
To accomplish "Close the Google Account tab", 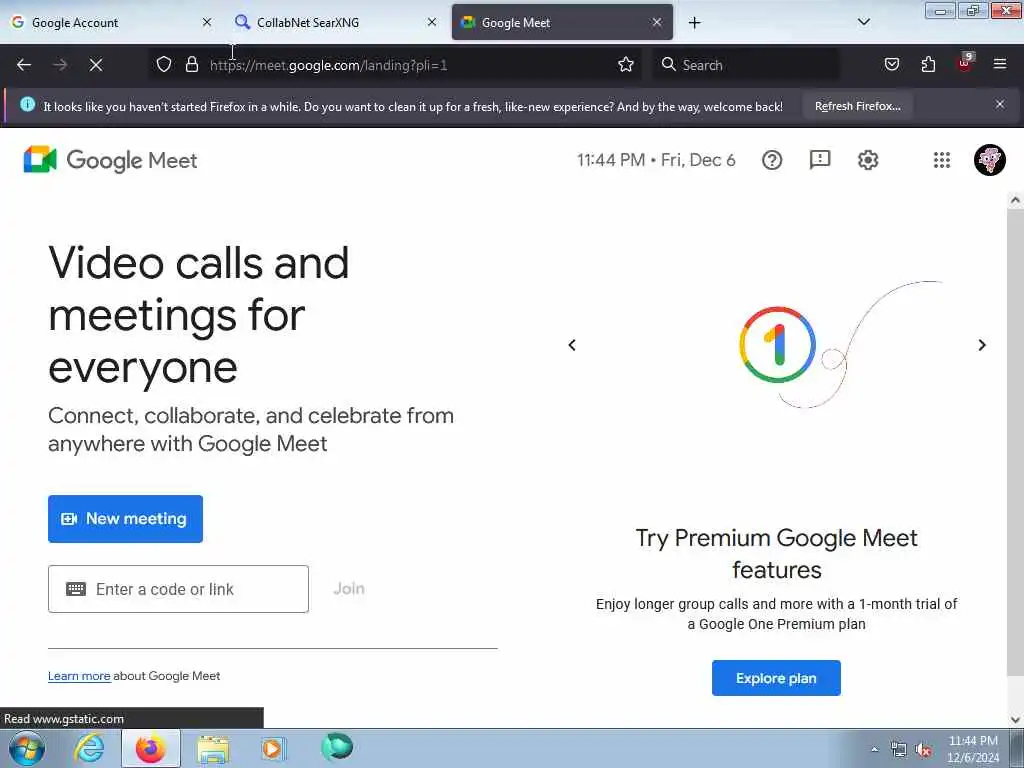I will pyautogui.click(x=207, y=22).
